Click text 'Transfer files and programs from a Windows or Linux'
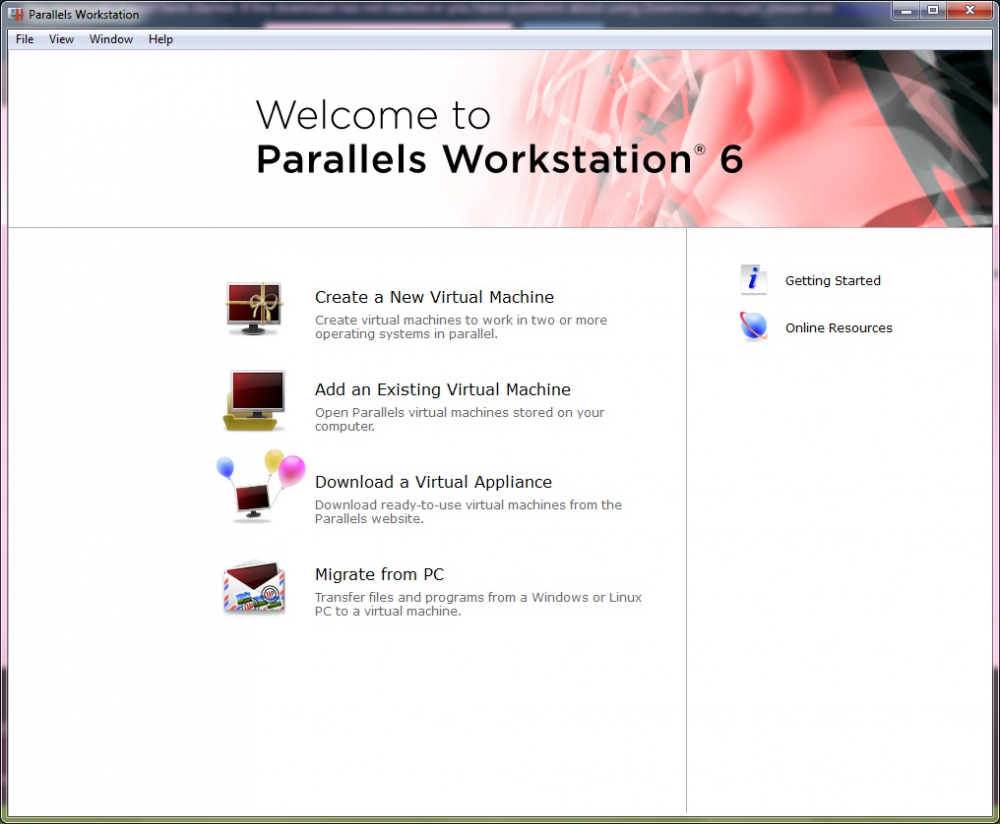 pos(478,598)
